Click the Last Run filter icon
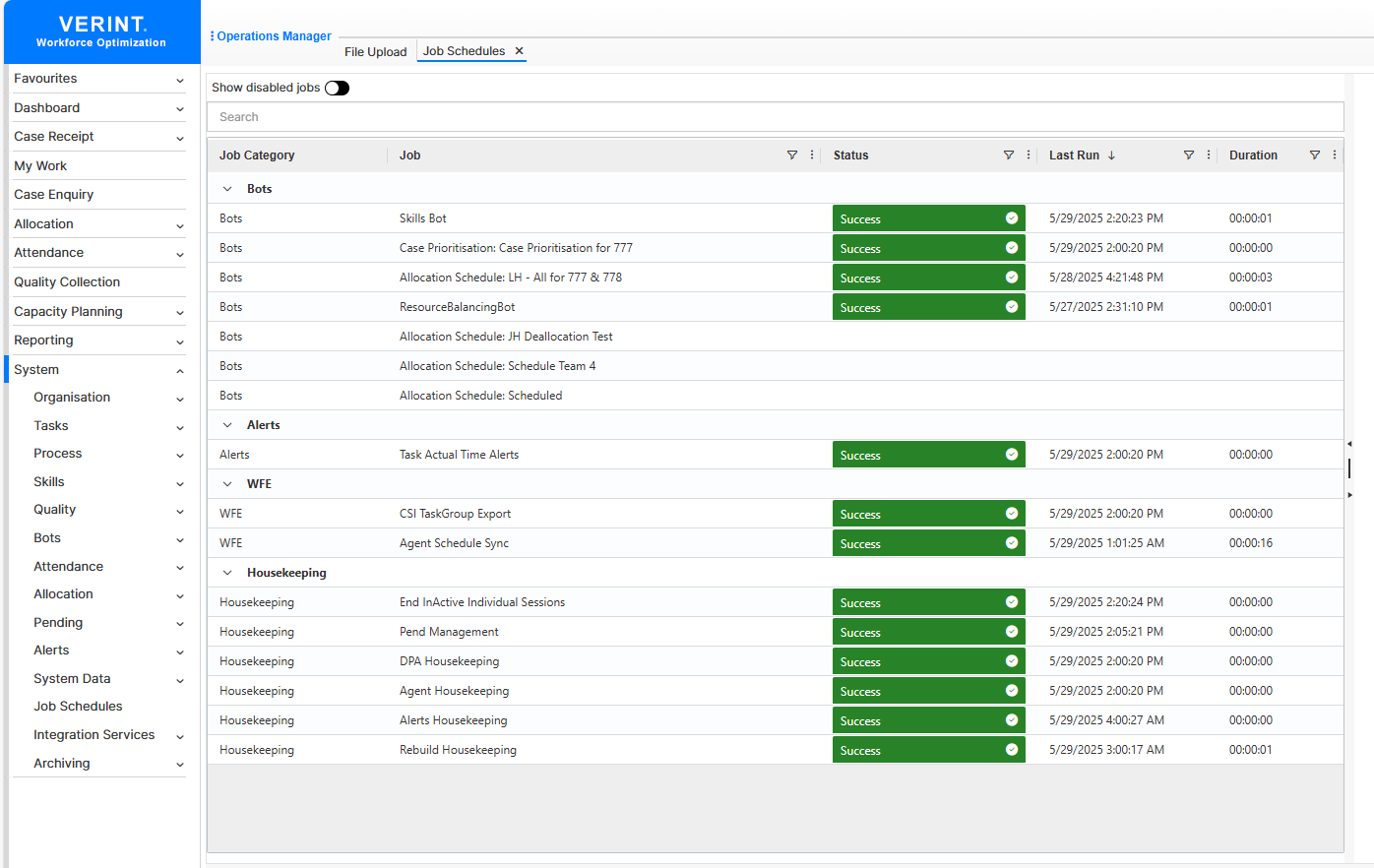Image resolution: width=1374 pixels, height=868 pixels. click(1189, 155)
